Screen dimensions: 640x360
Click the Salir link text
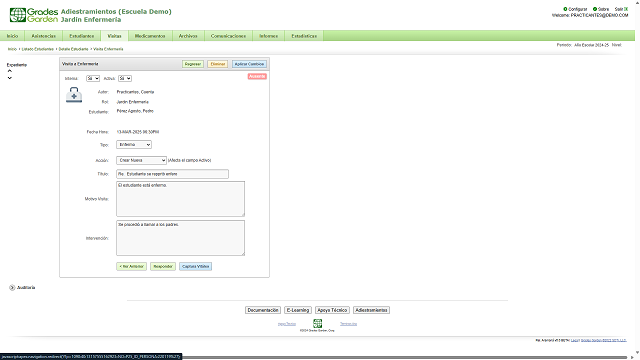point(619,9)
